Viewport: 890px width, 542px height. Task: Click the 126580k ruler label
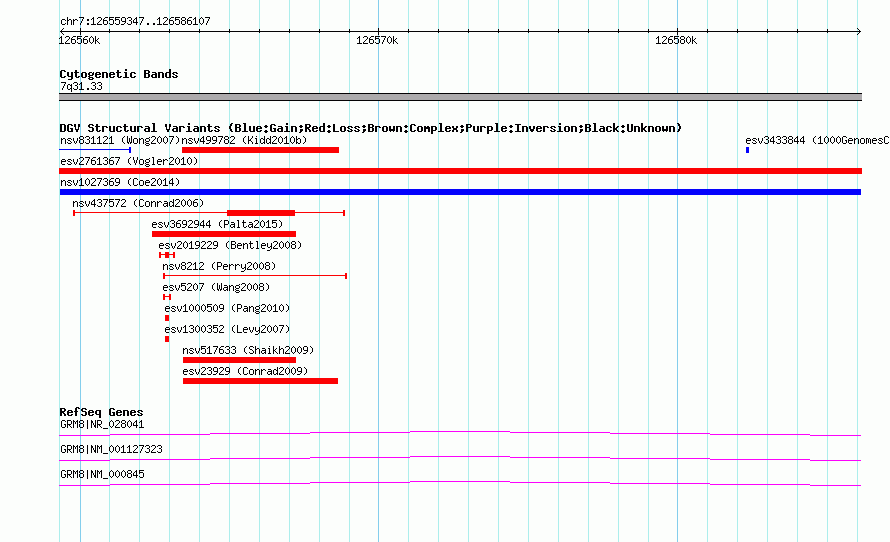(x=676, y=40)
